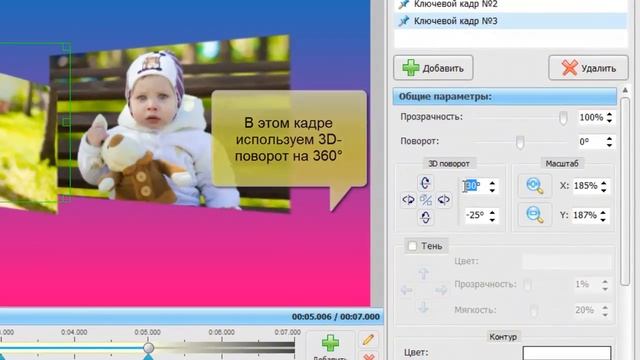Adjust the shadow Прозрачность slider
The width and height of the screenshot is (640, 360).
click(527, 285)
